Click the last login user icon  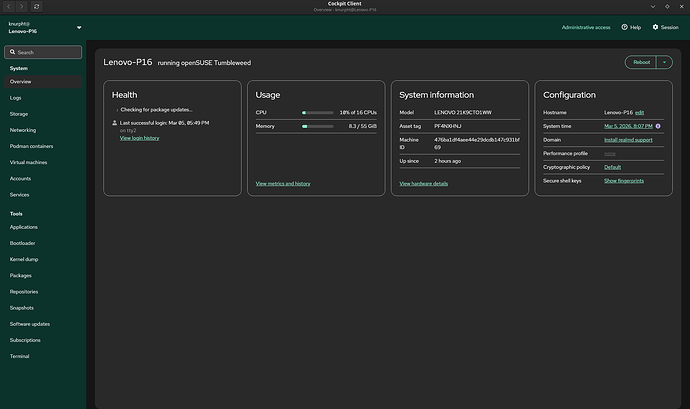[x=114, y=123]
